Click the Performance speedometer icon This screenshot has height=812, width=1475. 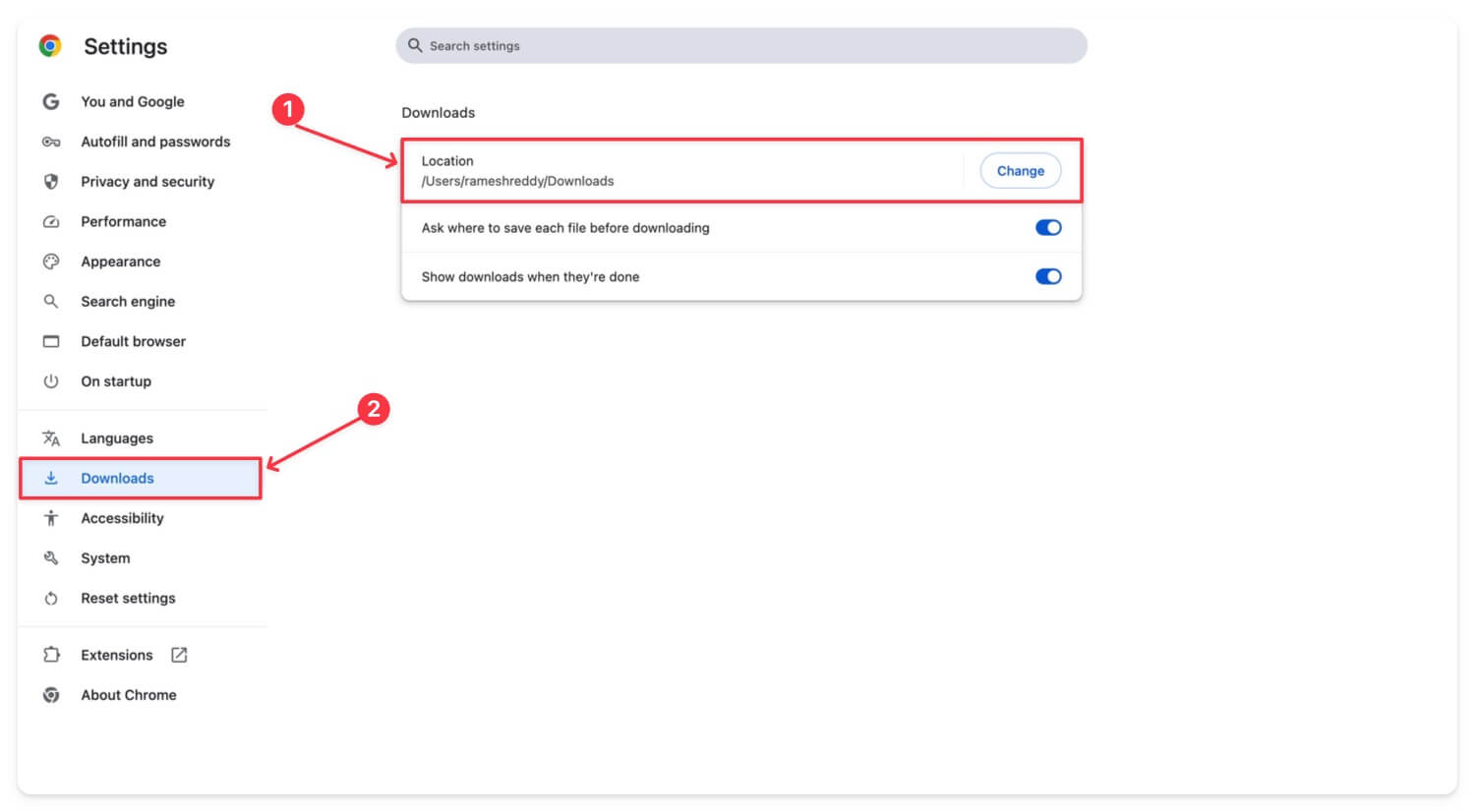tap(50, 221)
